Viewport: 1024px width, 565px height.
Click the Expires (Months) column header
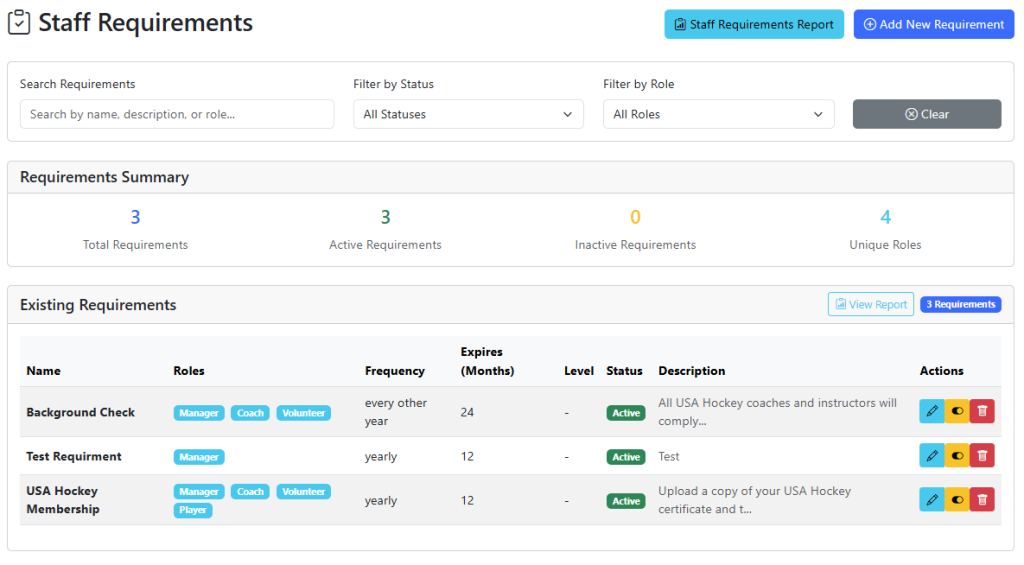pyautogui.click(x=487, y=361)
